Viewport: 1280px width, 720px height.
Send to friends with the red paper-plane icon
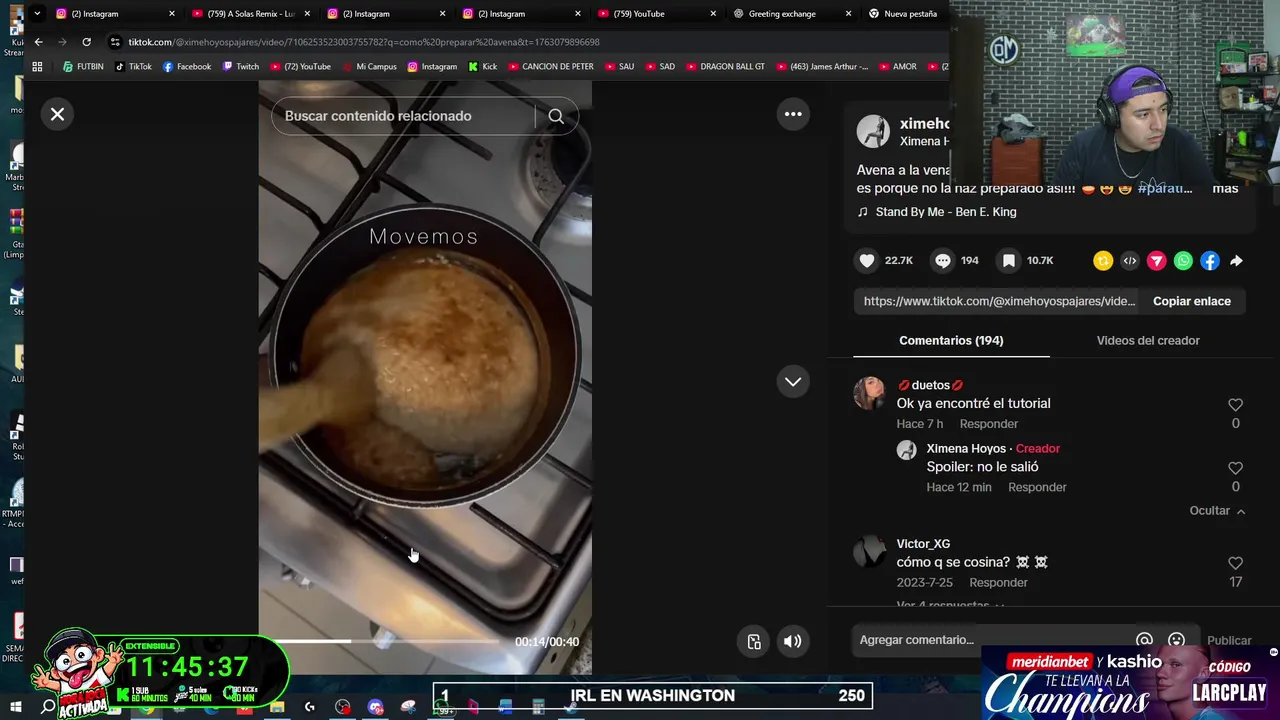[1156, 261]
